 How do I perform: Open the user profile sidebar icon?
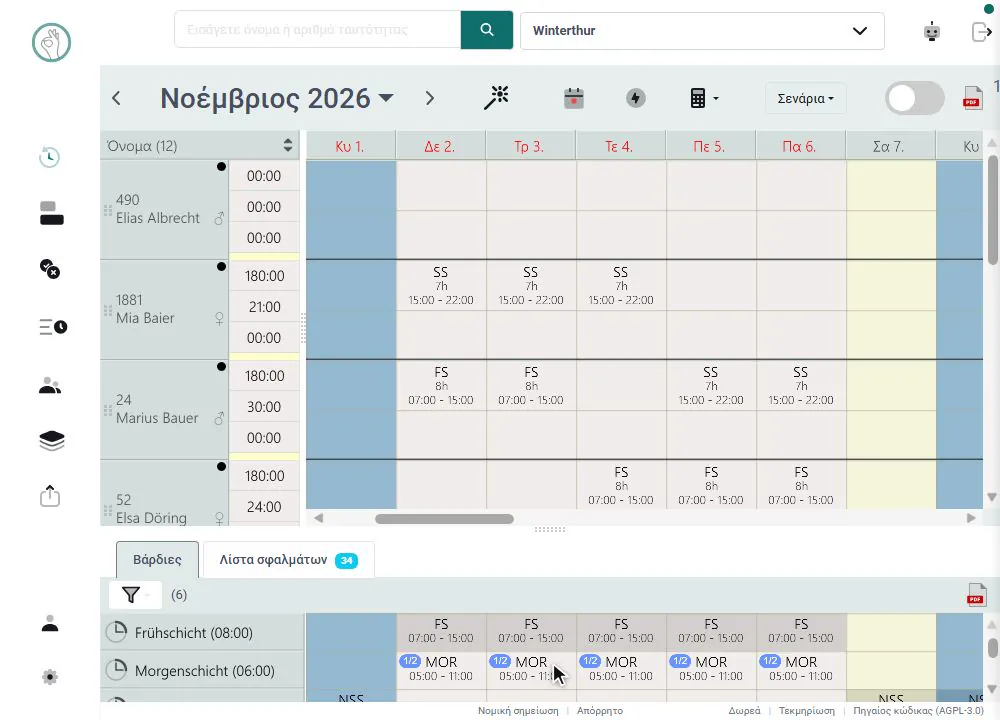coord(50,623)
